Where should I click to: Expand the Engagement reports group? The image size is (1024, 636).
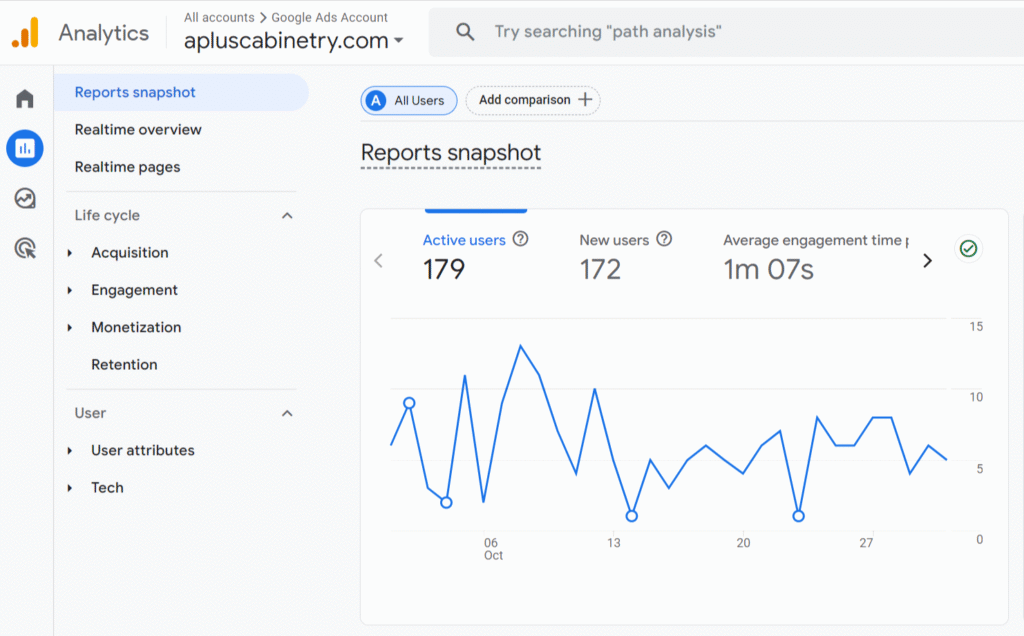pos(134,290)
